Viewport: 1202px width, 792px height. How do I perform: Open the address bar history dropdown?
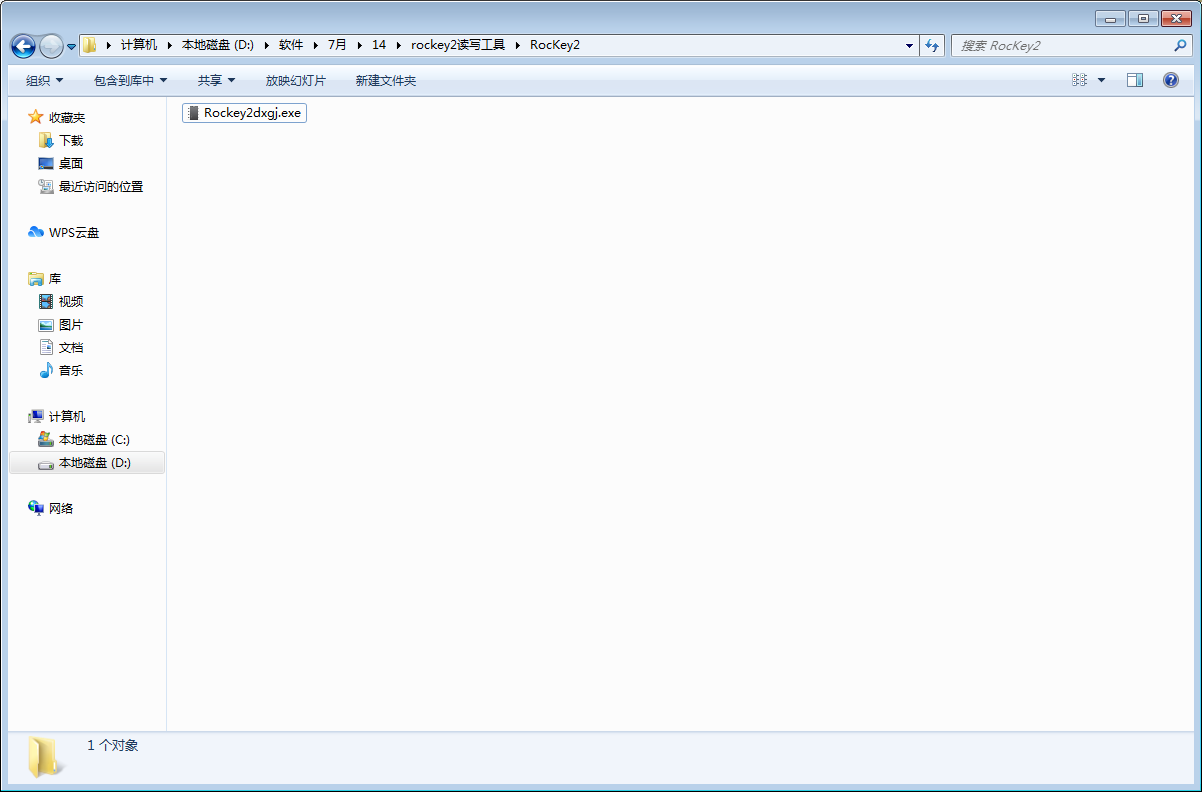[x=909, y=45]
